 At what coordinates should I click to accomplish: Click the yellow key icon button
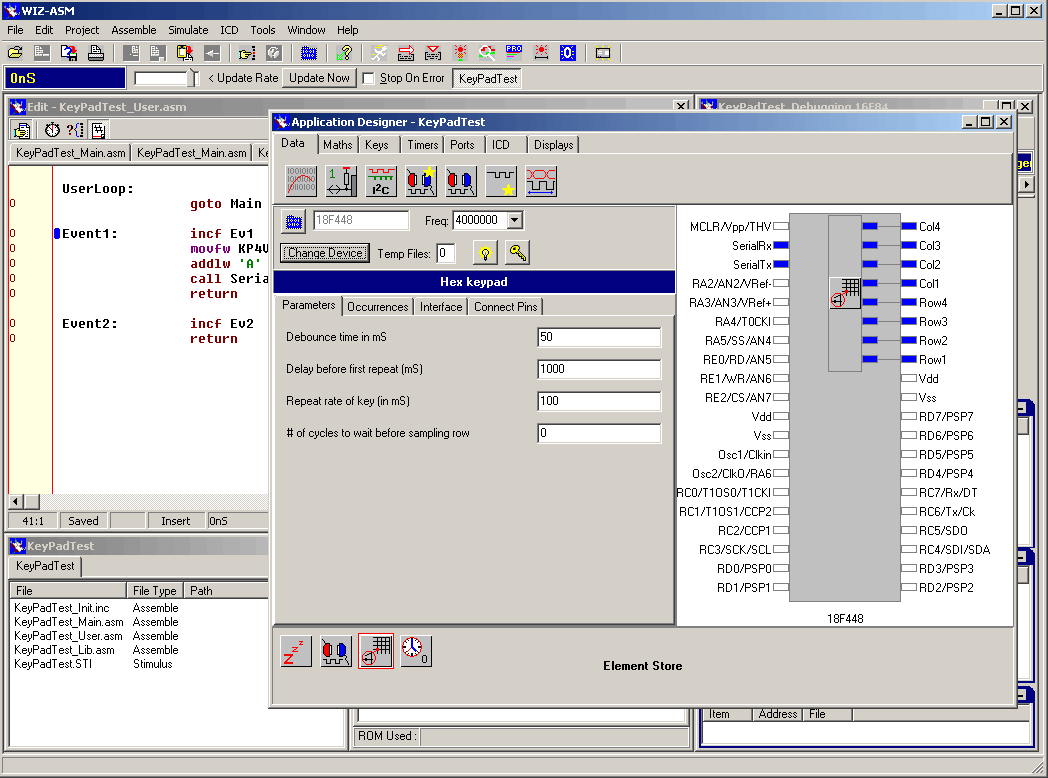coord(517,253)
